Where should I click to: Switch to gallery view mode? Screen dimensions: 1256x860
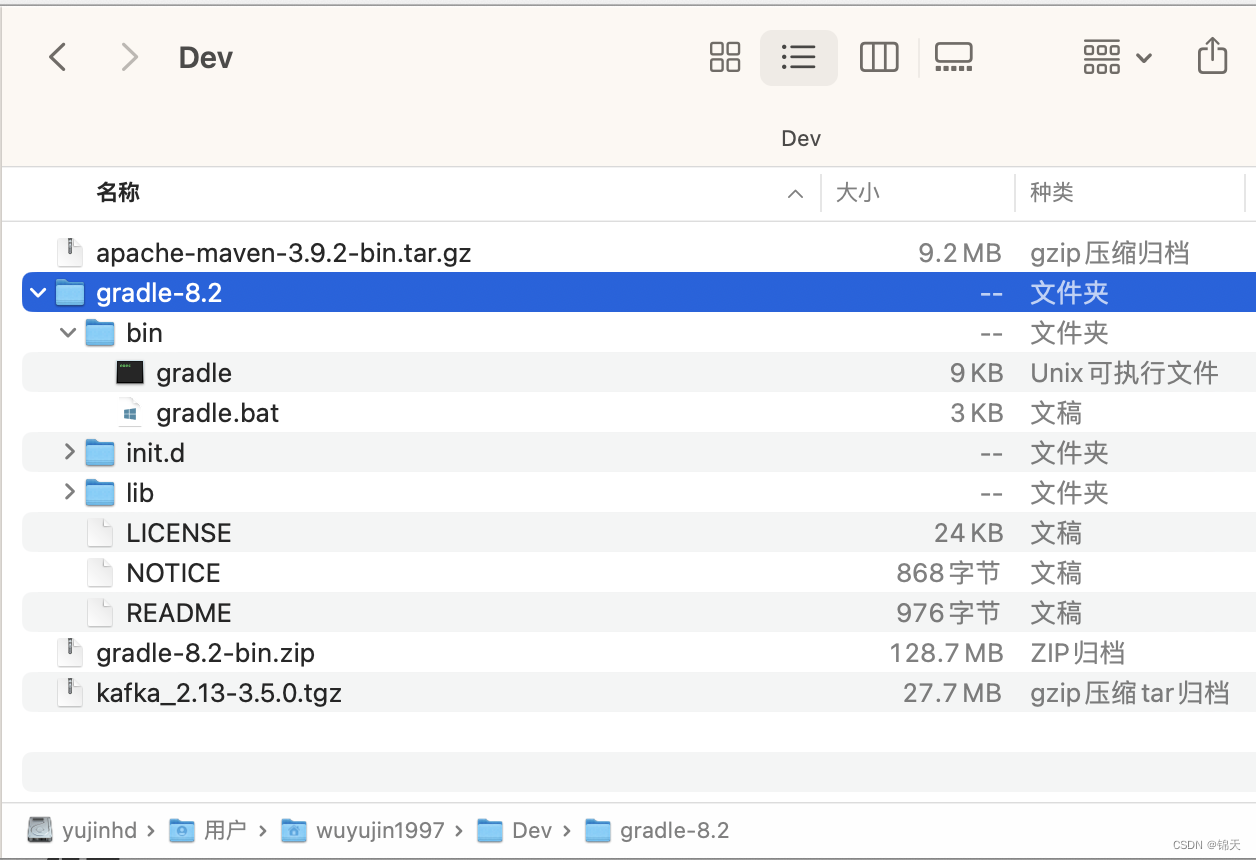[953, 57]
